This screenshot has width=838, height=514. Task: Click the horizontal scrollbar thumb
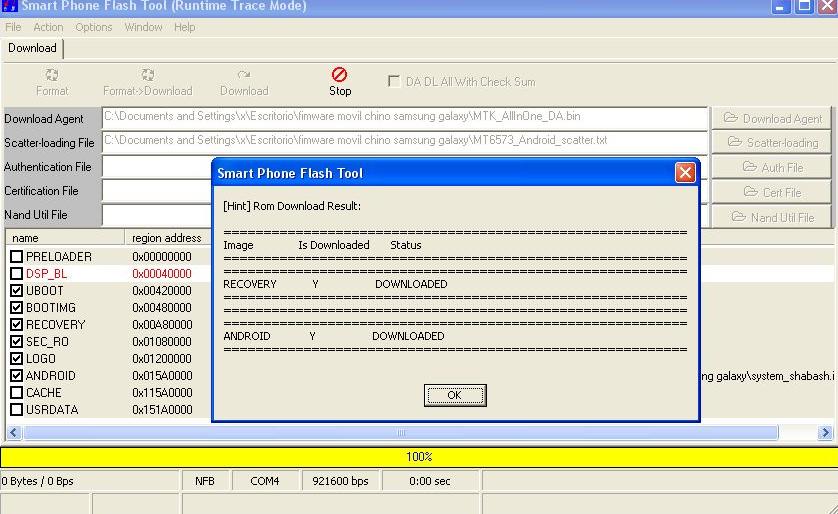401,433
